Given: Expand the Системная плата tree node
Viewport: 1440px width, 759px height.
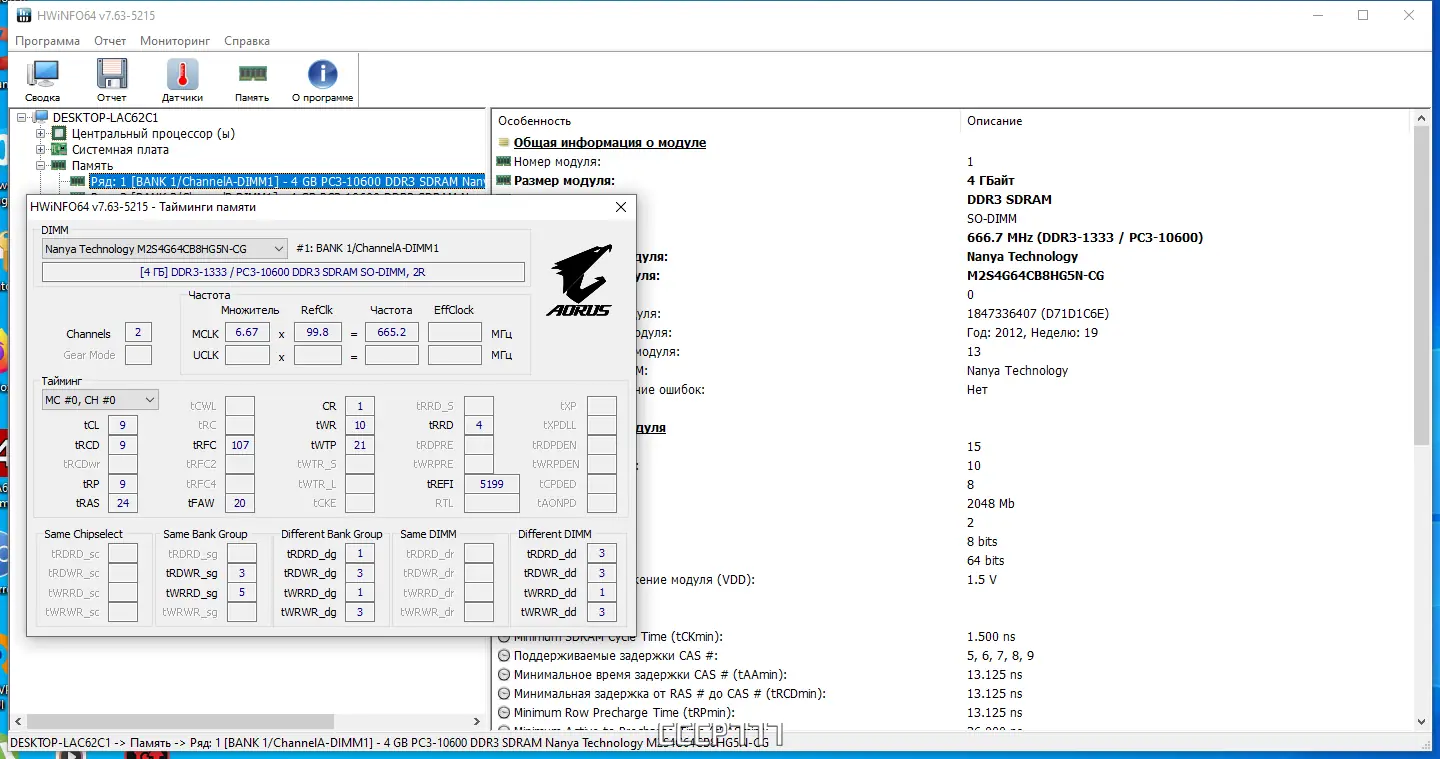Looking at the screenshot, I should tap(41, 150).
